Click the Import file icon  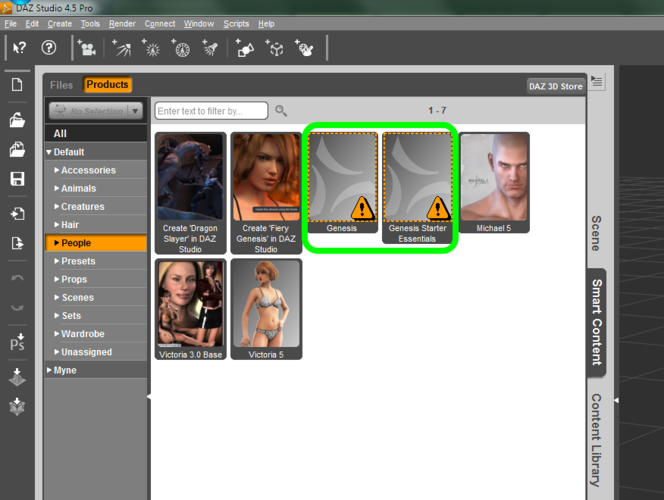17,214
